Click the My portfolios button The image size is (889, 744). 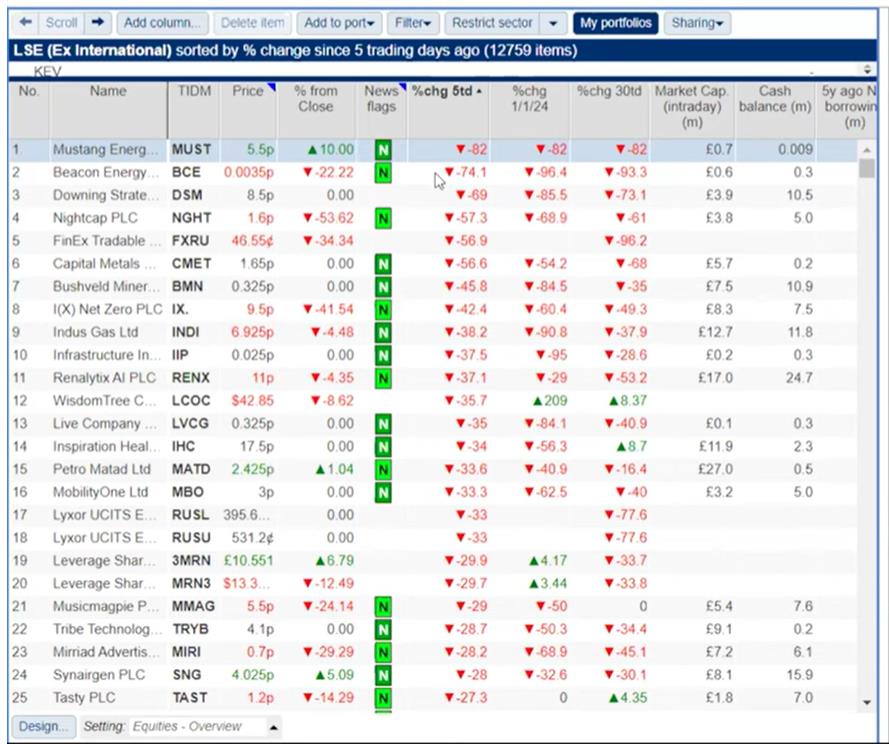[x=615, y=23]
